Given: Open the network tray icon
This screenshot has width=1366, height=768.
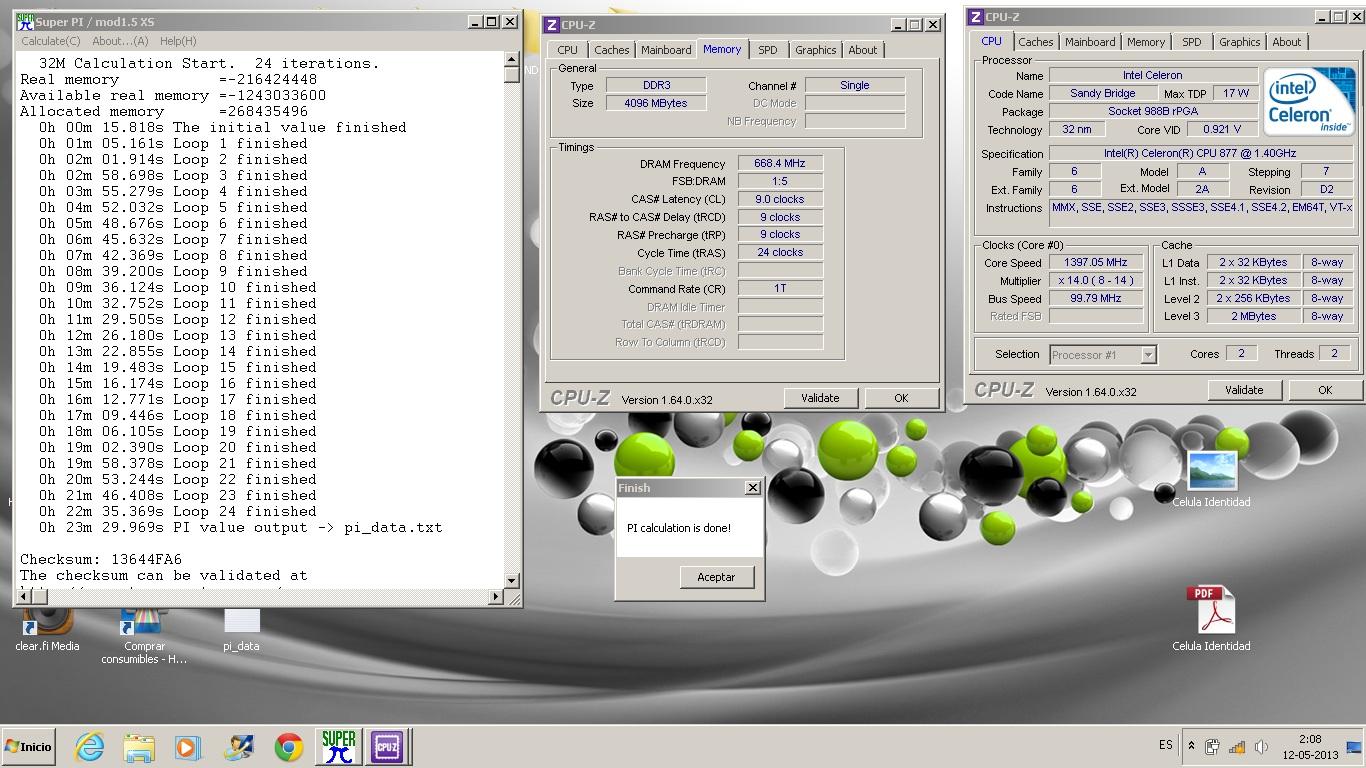Looking at the screenshot, I should (x=1237, y=746).
